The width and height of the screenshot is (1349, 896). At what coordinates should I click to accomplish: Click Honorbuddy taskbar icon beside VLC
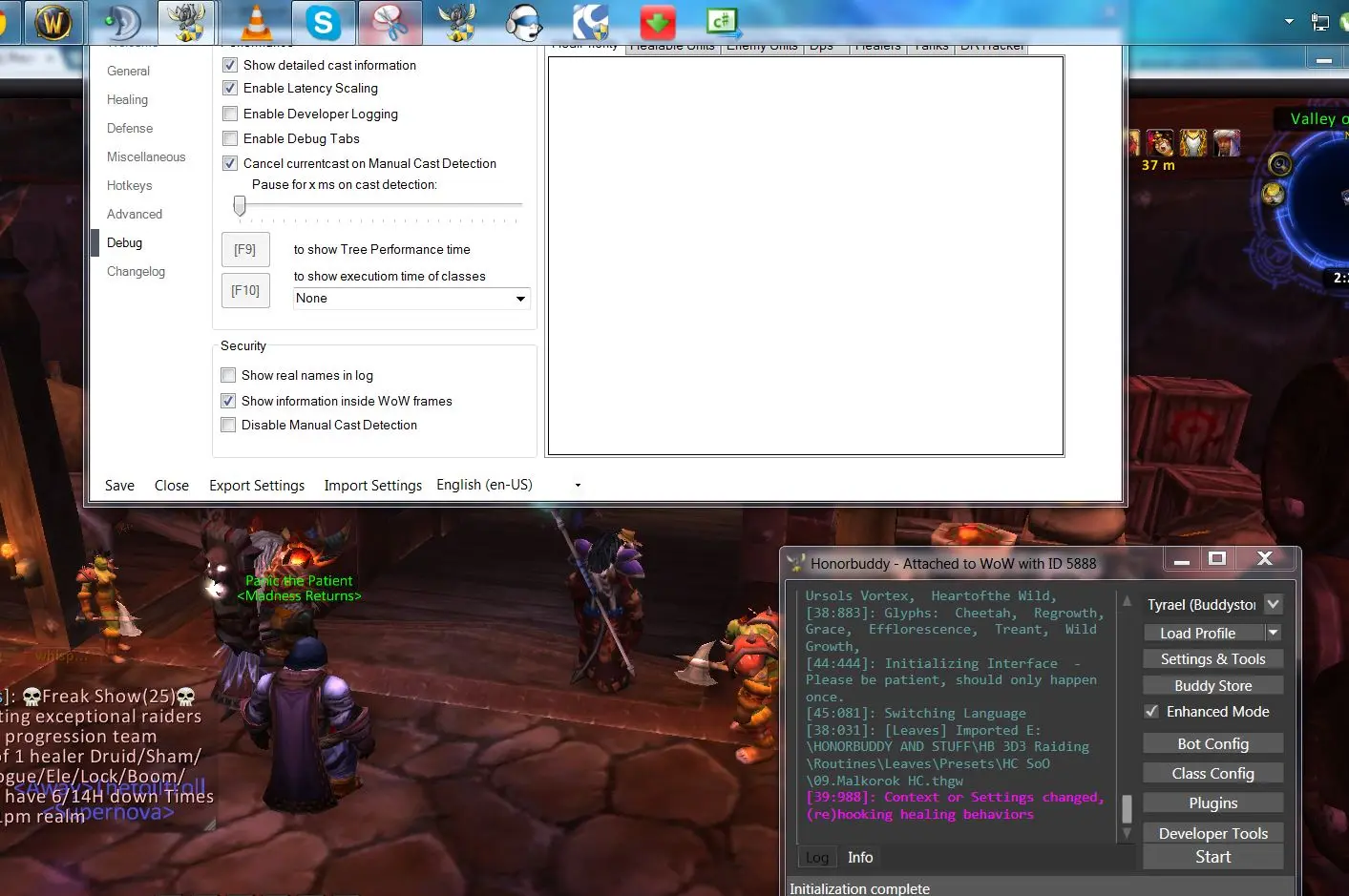tap(187, 22)
